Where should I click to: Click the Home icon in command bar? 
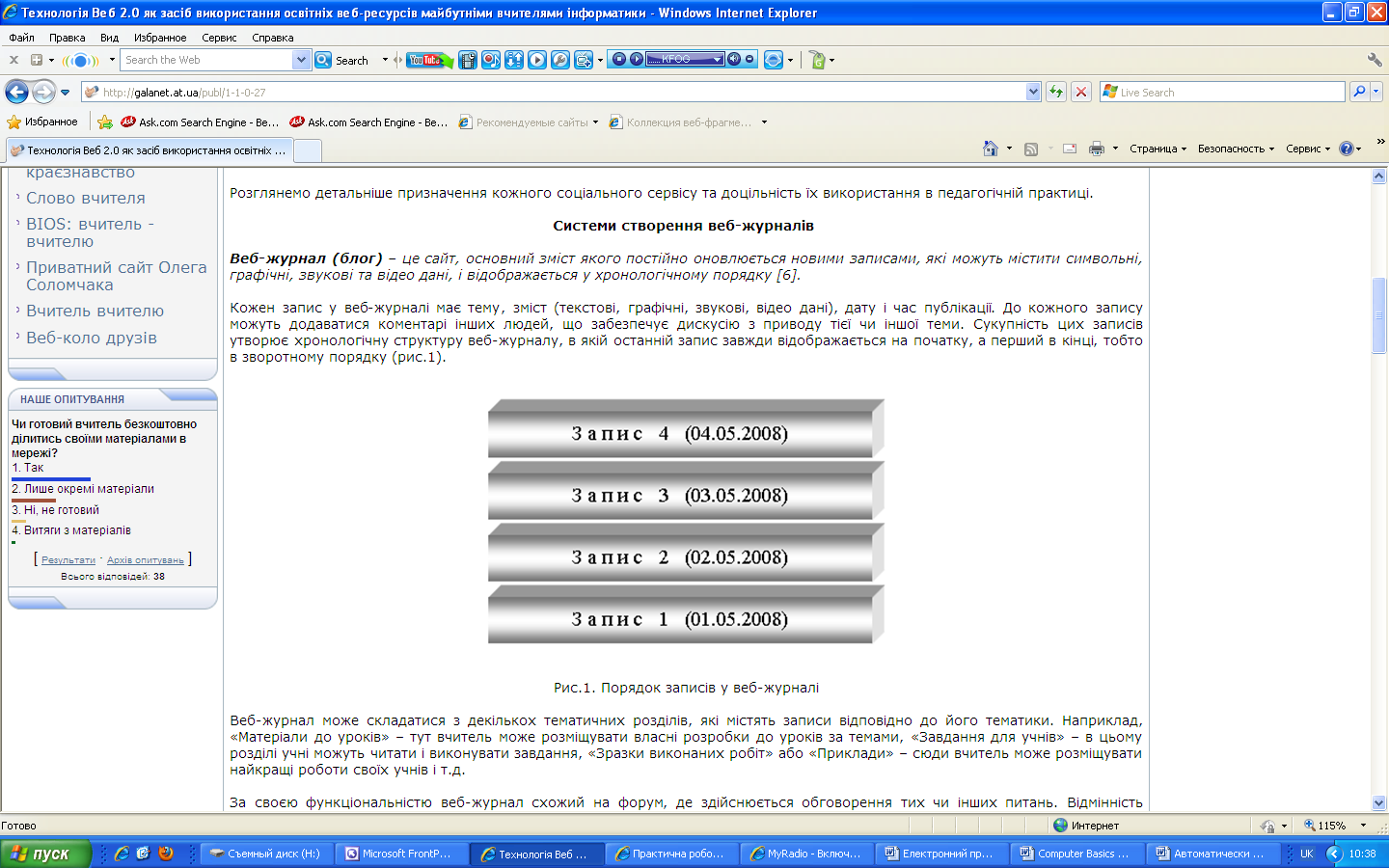point(990,149)
